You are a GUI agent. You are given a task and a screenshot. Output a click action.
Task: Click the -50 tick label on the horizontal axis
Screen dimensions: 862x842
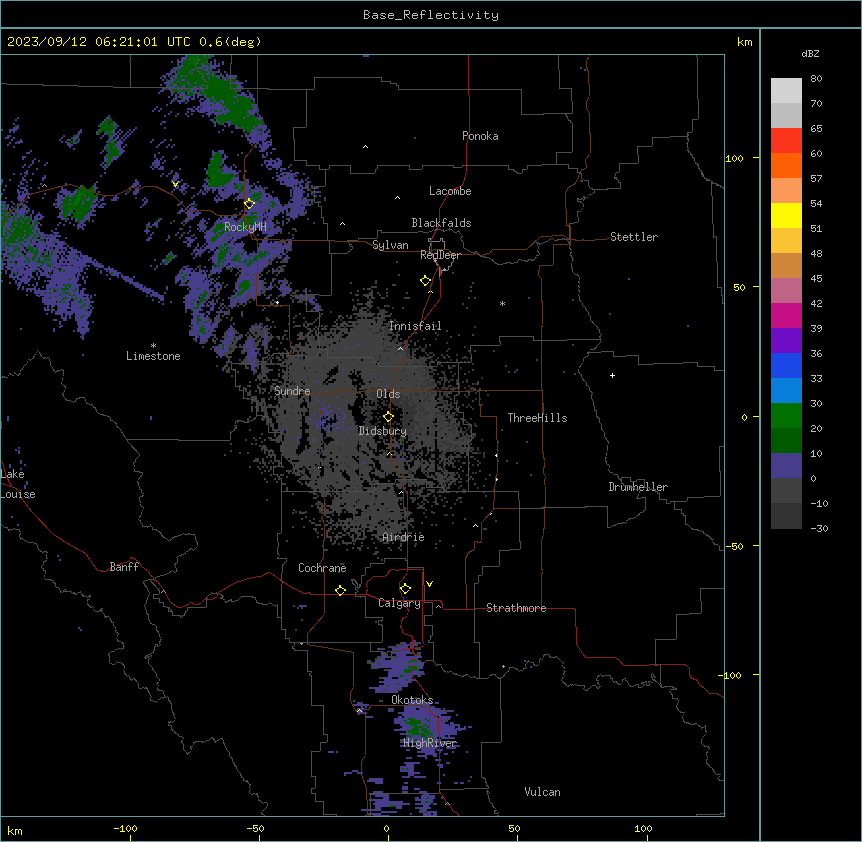255,828
